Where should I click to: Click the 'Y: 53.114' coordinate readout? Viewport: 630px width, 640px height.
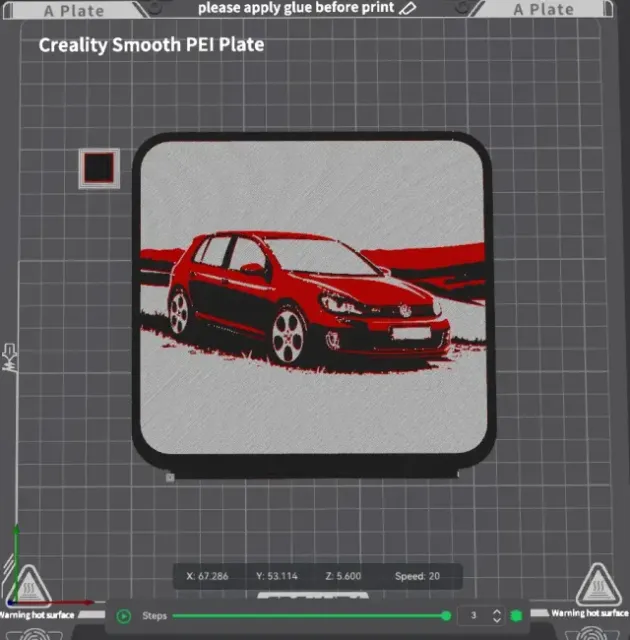coord(277,576)
